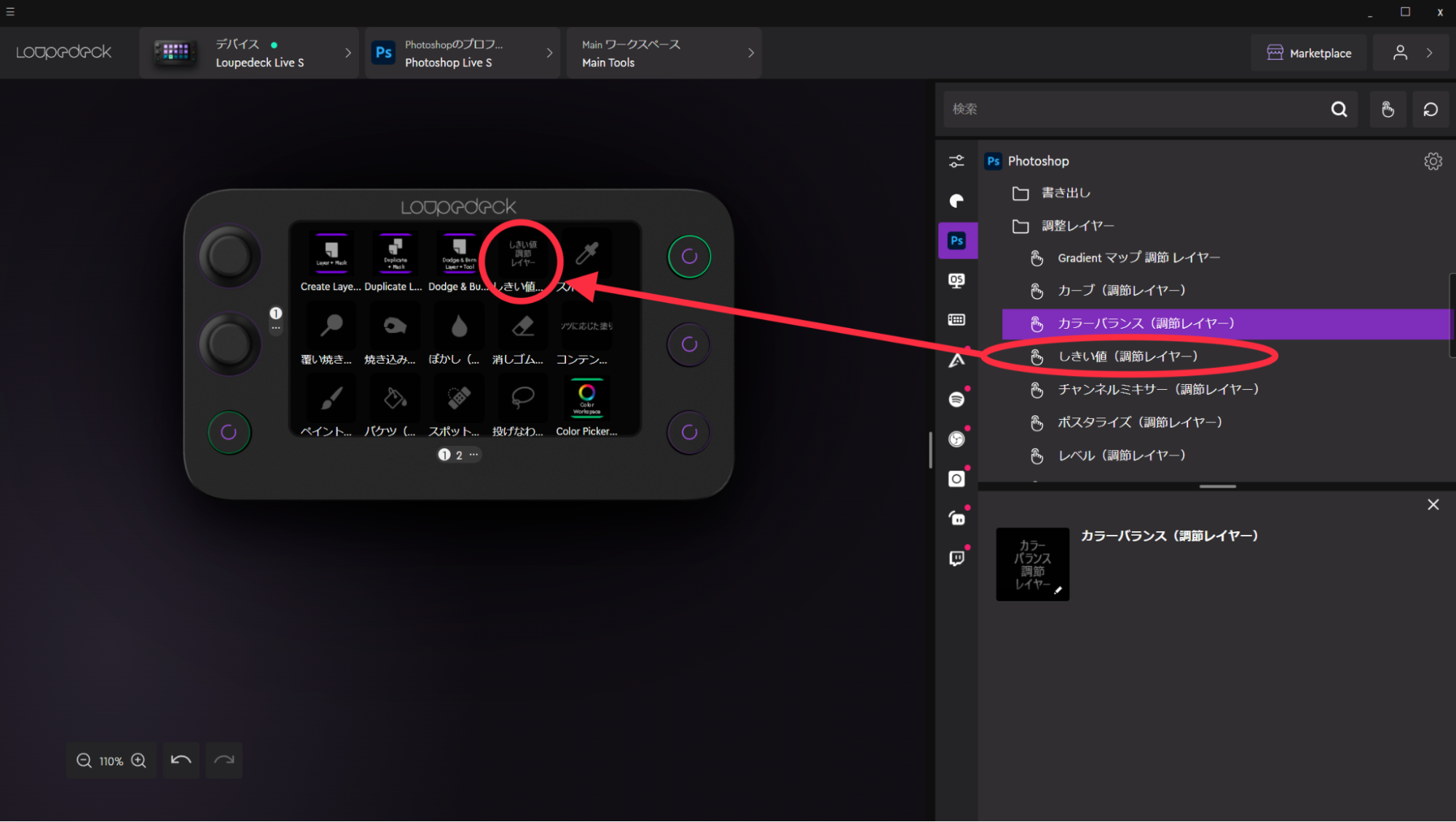The height and width of the screenshot is (822, 1456).
Task: Zoom in the device view
Action: coord(138,761)
